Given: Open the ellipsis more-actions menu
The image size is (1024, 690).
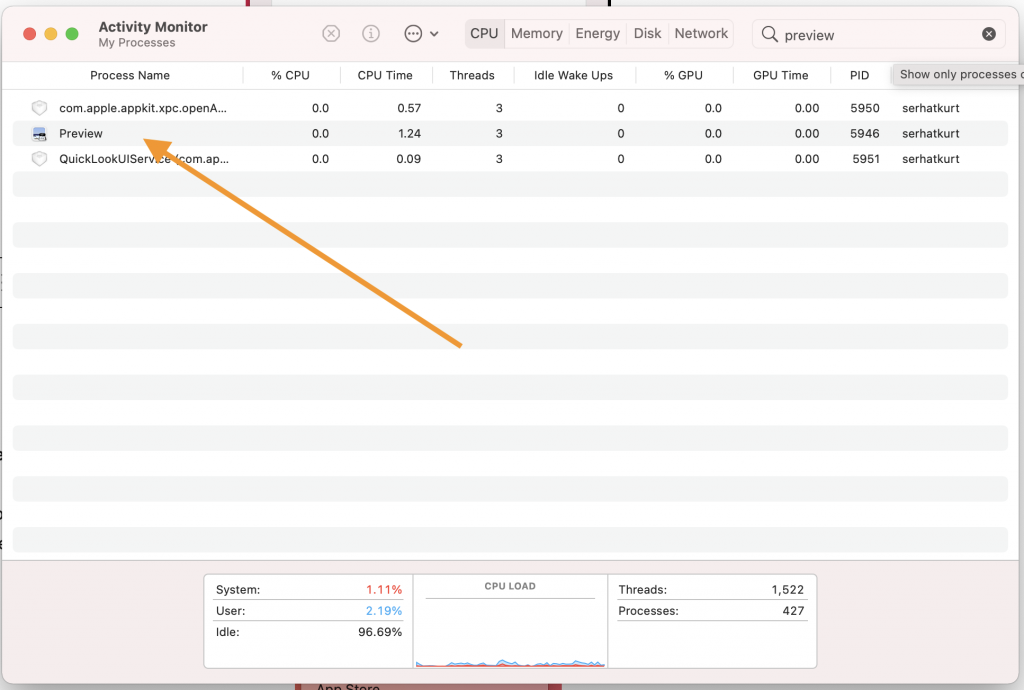Looking at the screenshot, I should 421,33.
